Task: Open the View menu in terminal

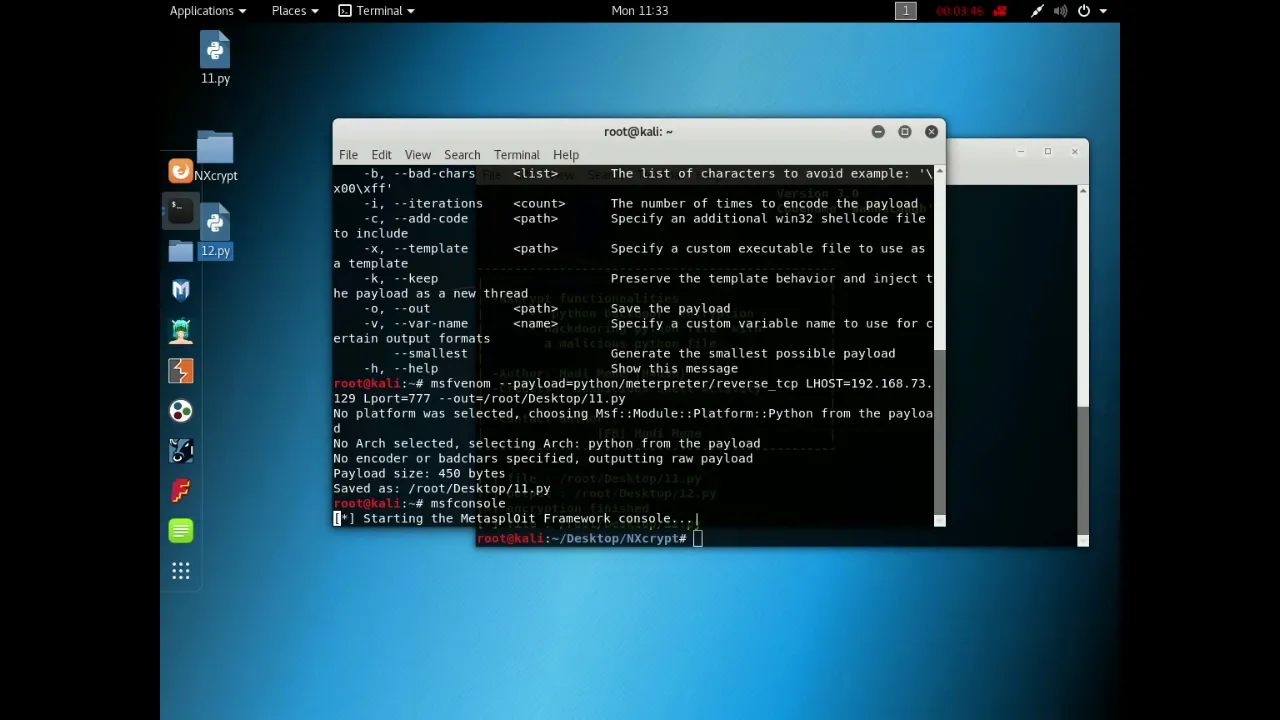Action: (x=418, y=155)
